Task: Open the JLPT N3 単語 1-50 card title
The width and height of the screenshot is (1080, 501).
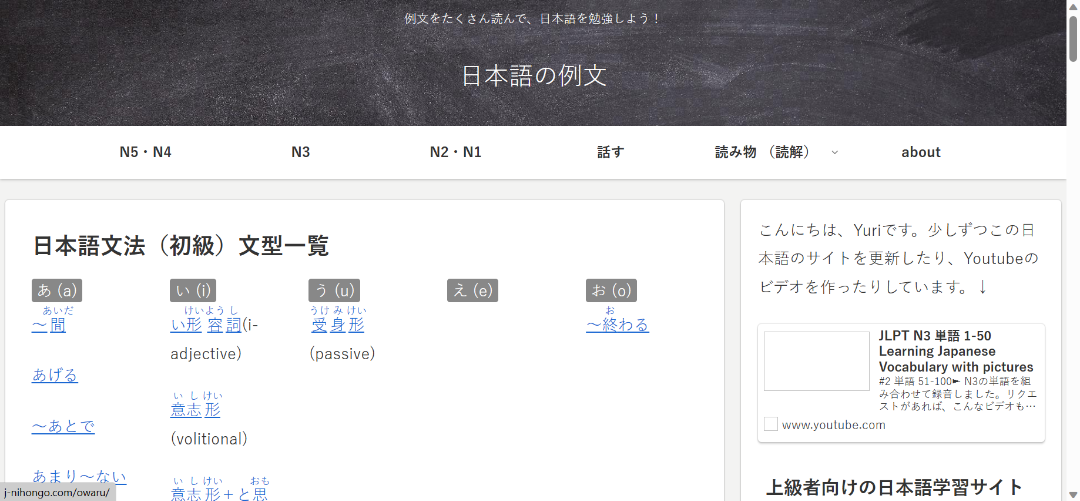Action: point(956,351)
